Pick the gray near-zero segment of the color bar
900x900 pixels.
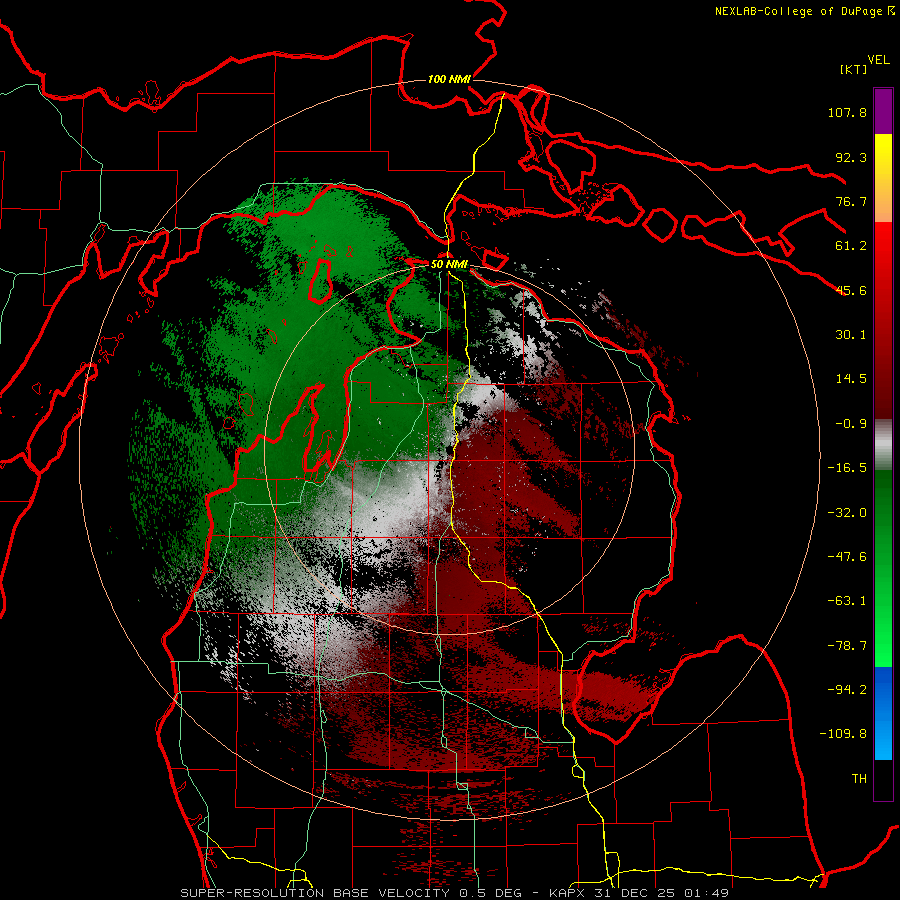(883, 445)
